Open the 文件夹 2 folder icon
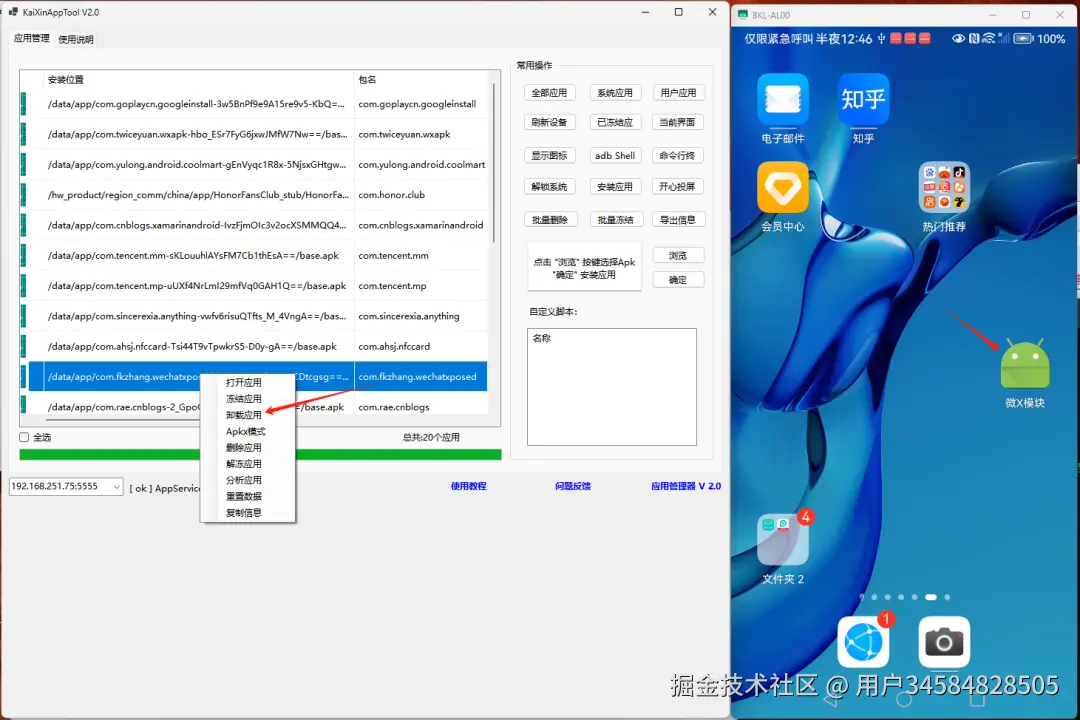The image size is (1080, 720). click(x=782, y=540)
